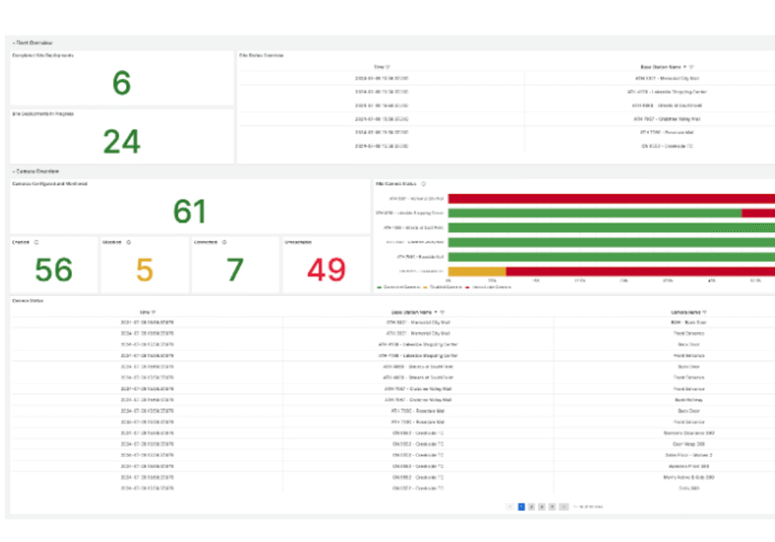Open Unreachable panel title menu

point(298,242)
